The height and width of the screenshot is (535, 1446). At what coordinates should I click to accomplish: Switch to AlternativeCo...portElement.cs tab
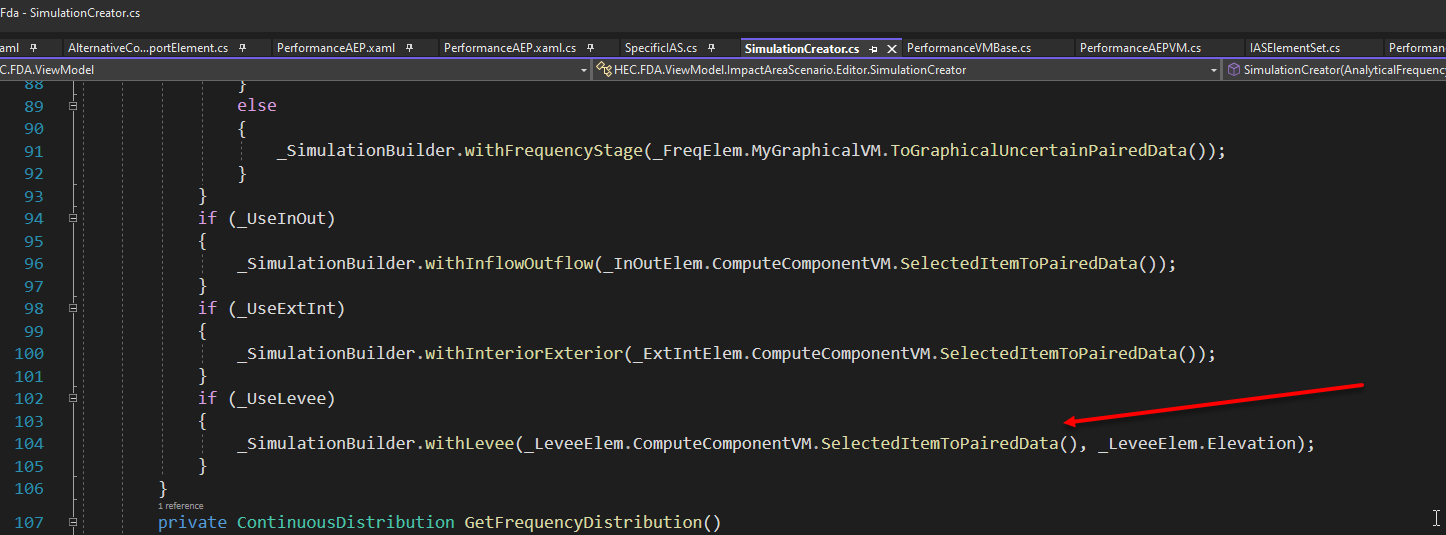pos(148,48)
